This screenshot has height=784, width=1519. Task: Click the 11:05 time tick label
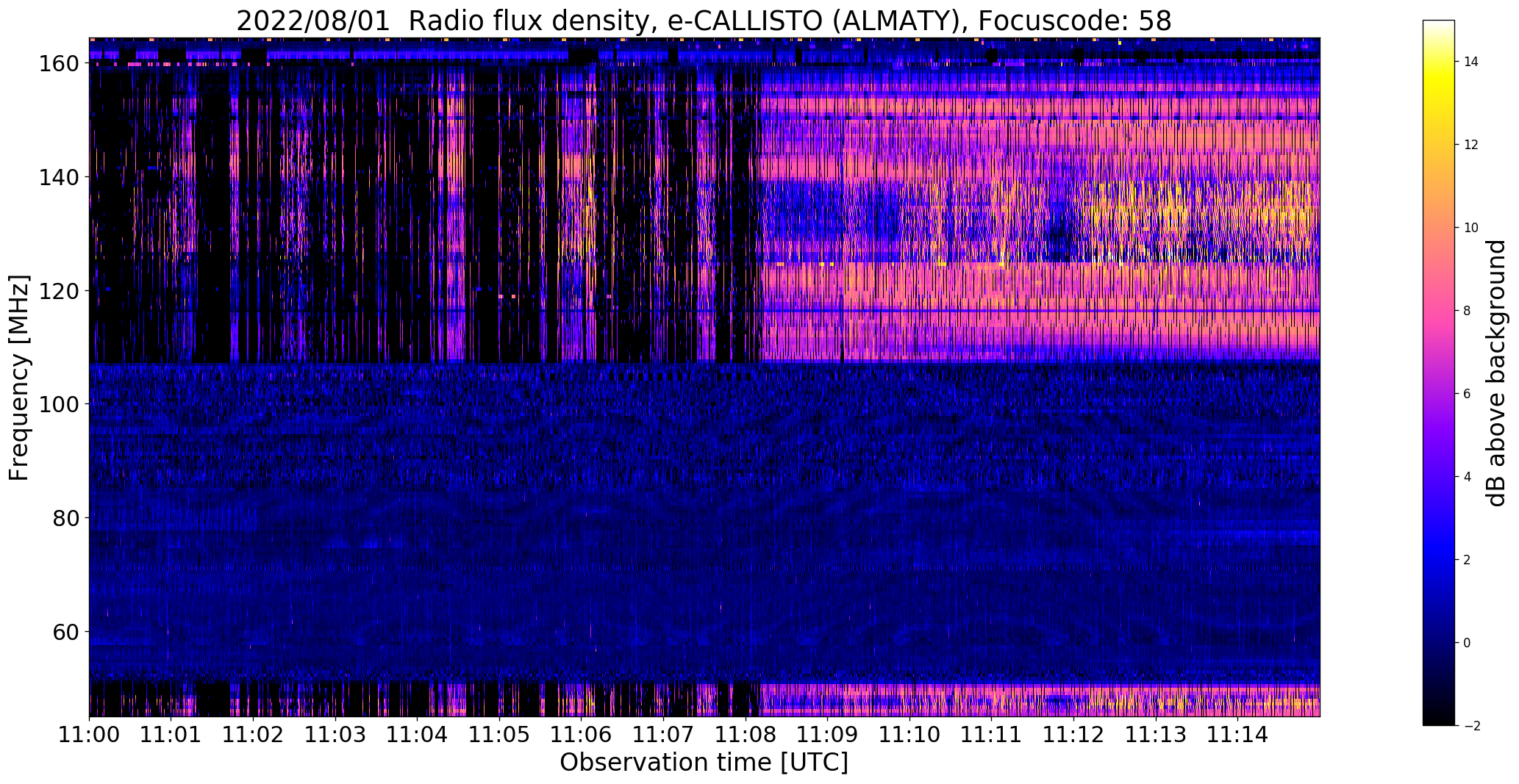[x=500, y=733]
